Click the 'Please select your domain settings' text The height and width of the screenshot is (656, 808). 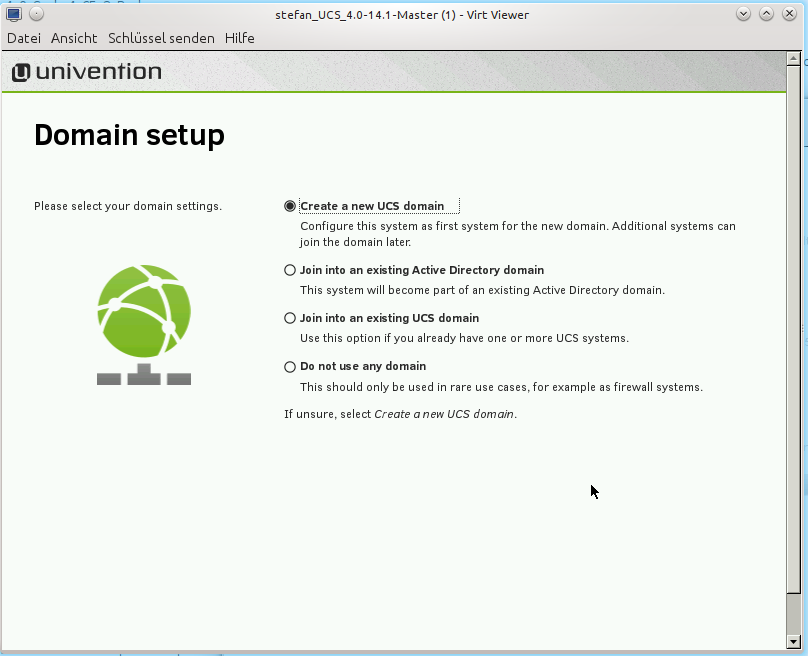(x=128, y=206)
